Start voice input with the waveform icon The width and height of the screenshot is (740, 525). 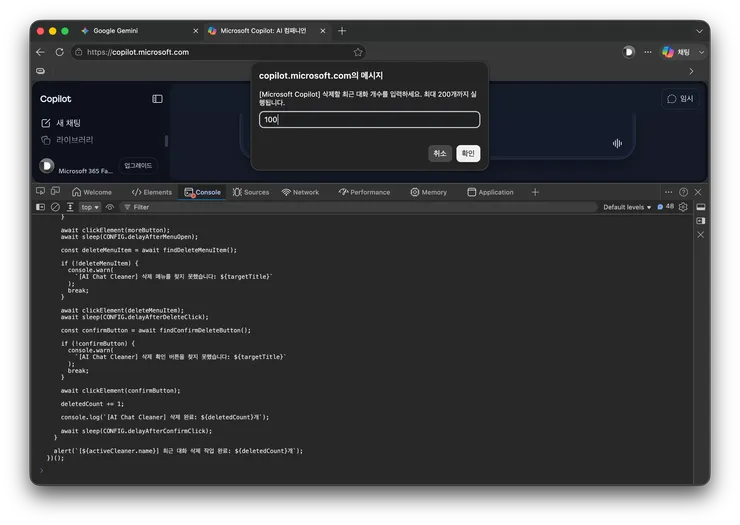pyautogui.click(x=617, y=143)
